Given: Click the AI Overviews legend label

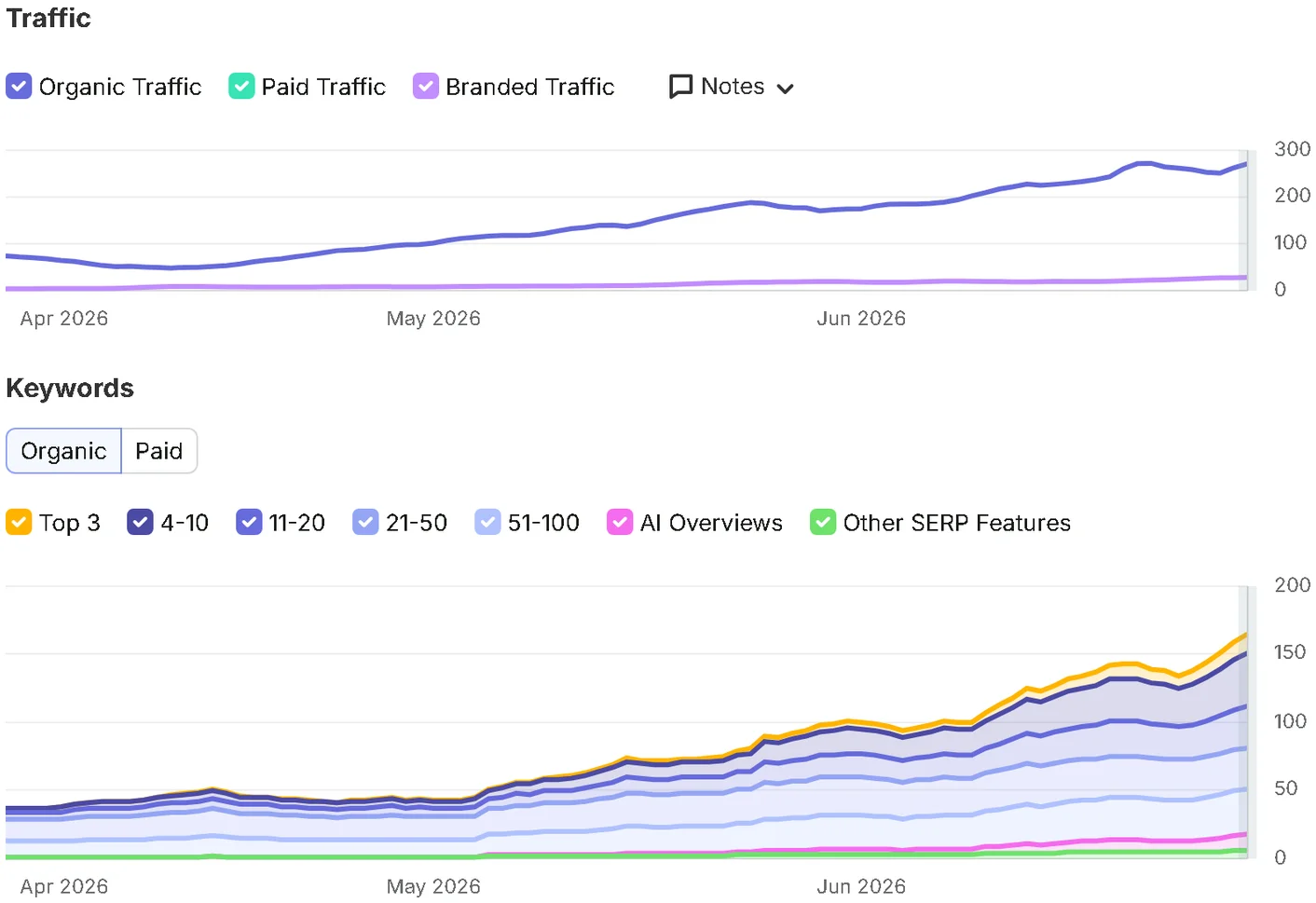Looking at the screenshot, I should click(x=711, y=523).
